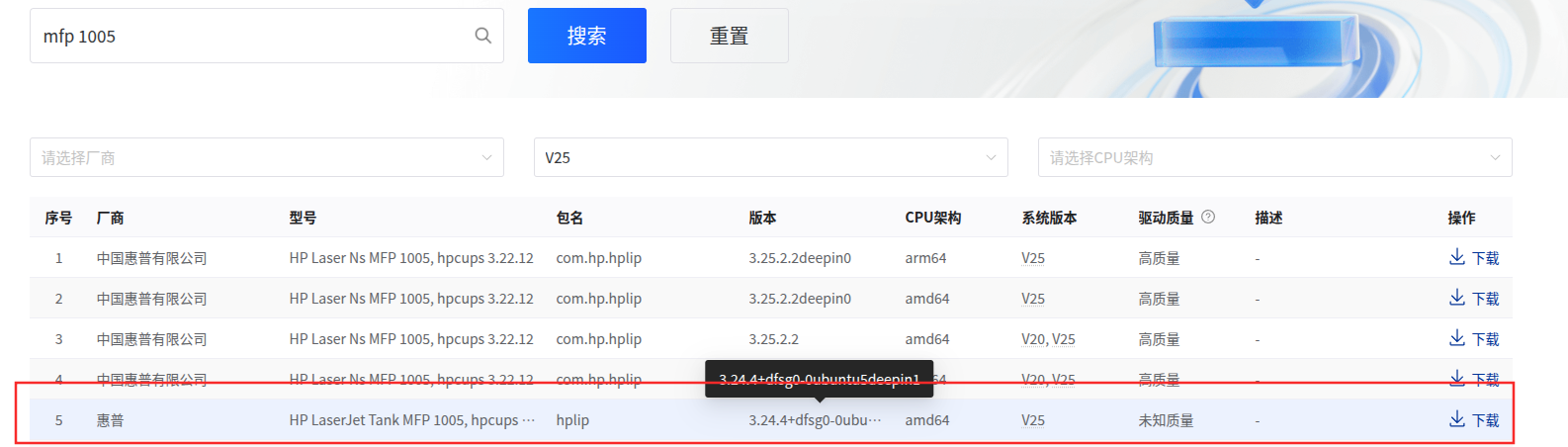Click download icon in row 5 惠普
1568x447 pixels.
[1457, 419]
